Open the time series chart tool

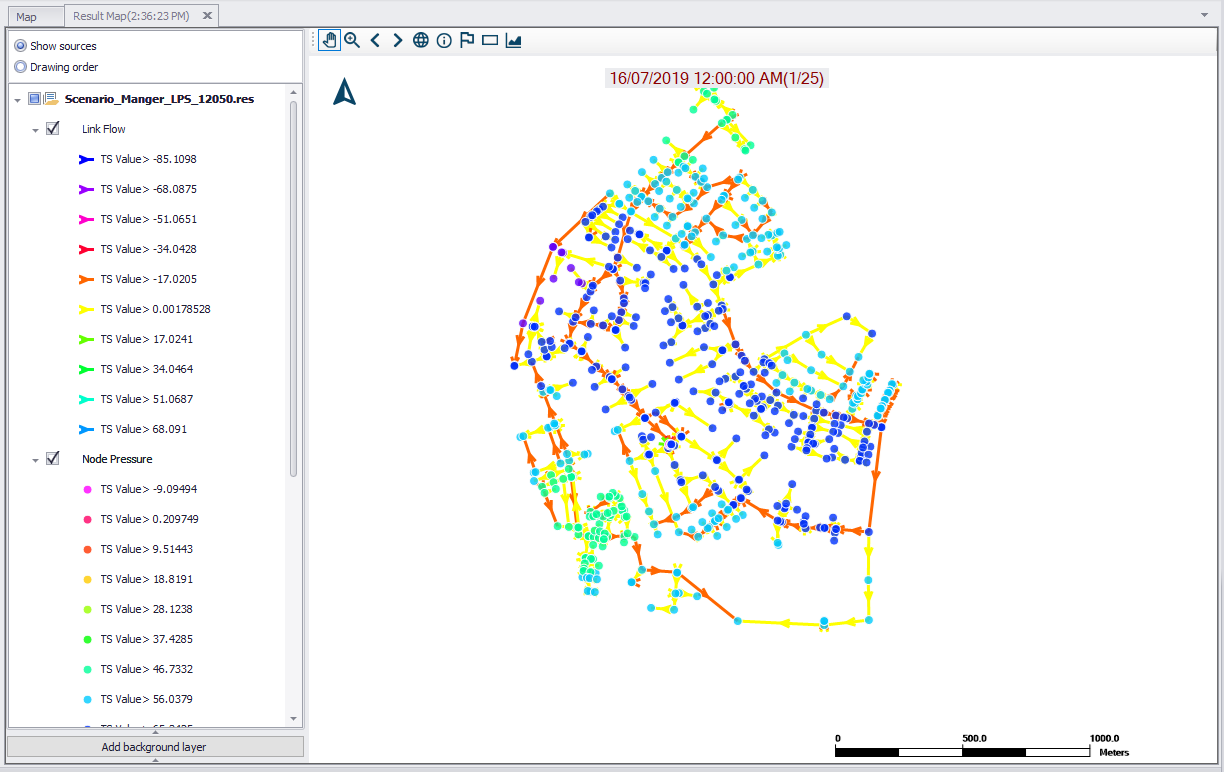point(513,40)
